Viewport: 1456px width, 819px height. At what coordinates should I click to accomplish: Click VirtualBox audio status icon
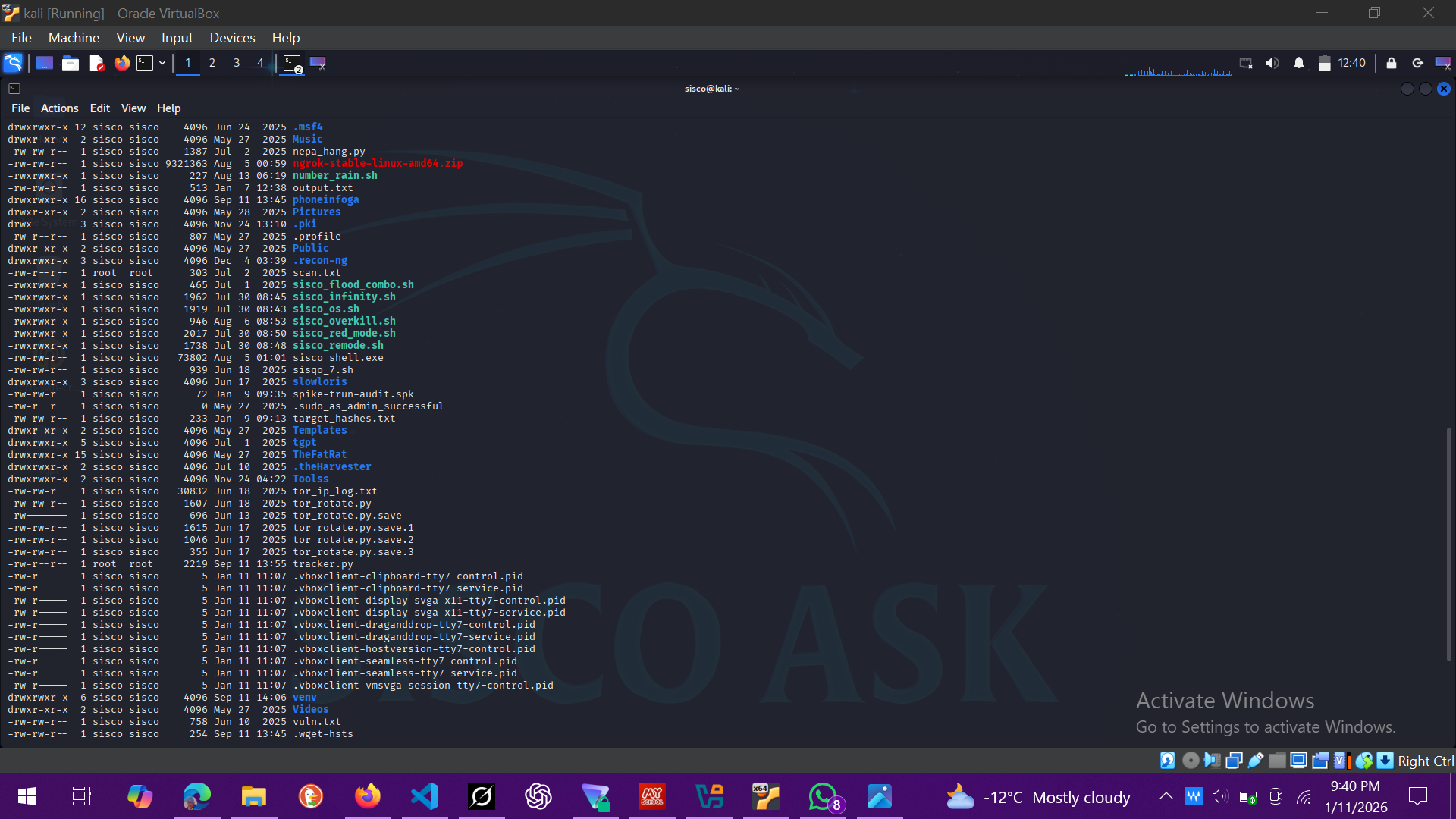tap(1213, 761)
